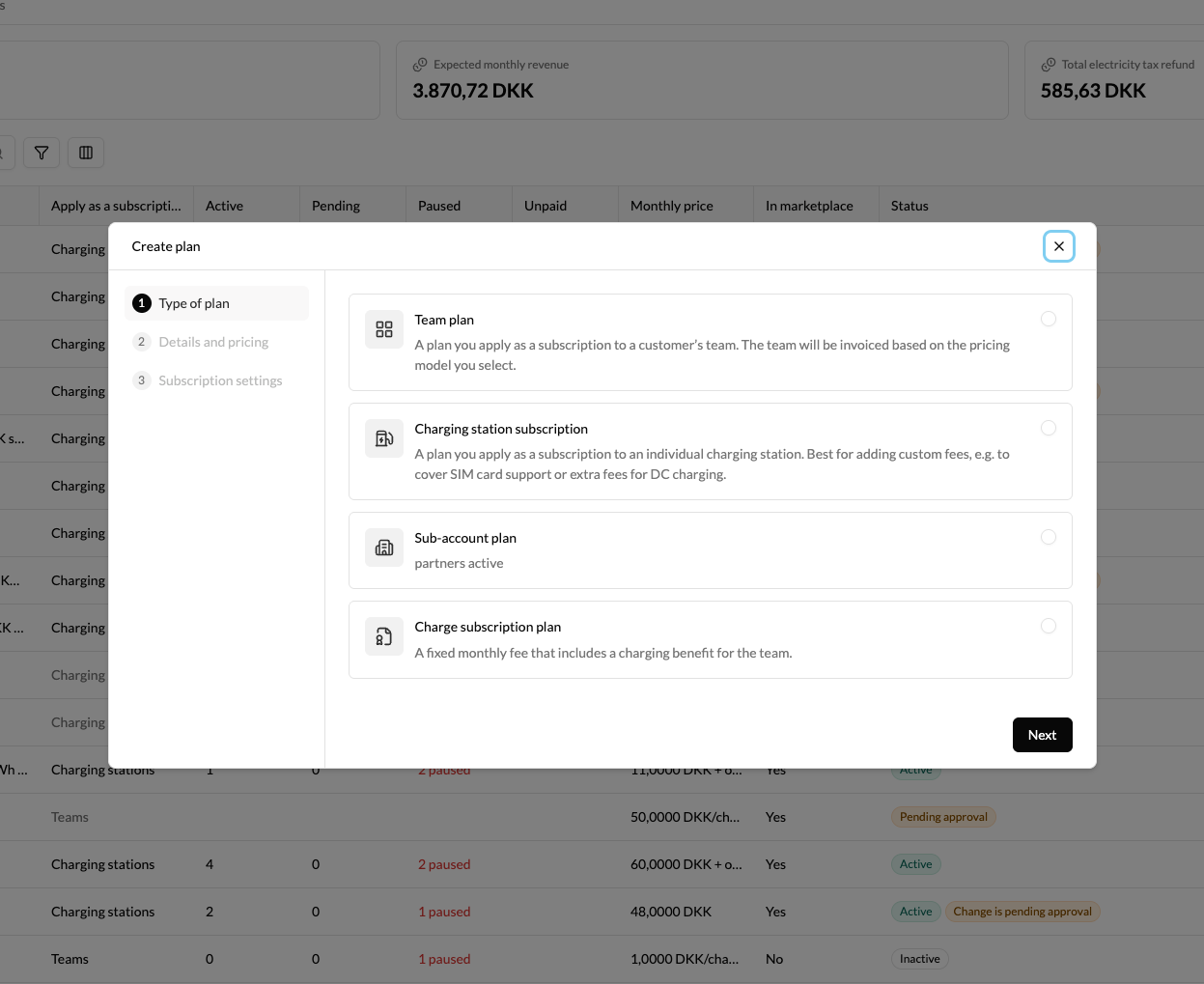Click the Next button
The image size is (1204, 984).
point(1043,735)
